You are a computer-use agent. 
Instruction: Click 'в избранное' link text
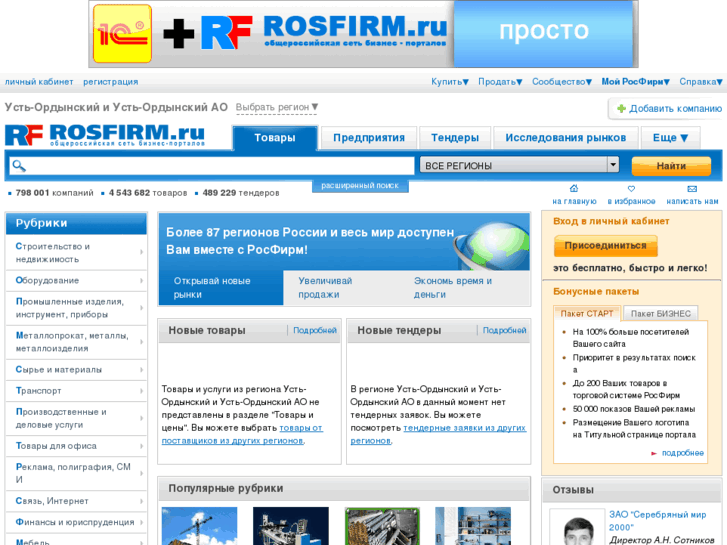[x=631, y=201]
